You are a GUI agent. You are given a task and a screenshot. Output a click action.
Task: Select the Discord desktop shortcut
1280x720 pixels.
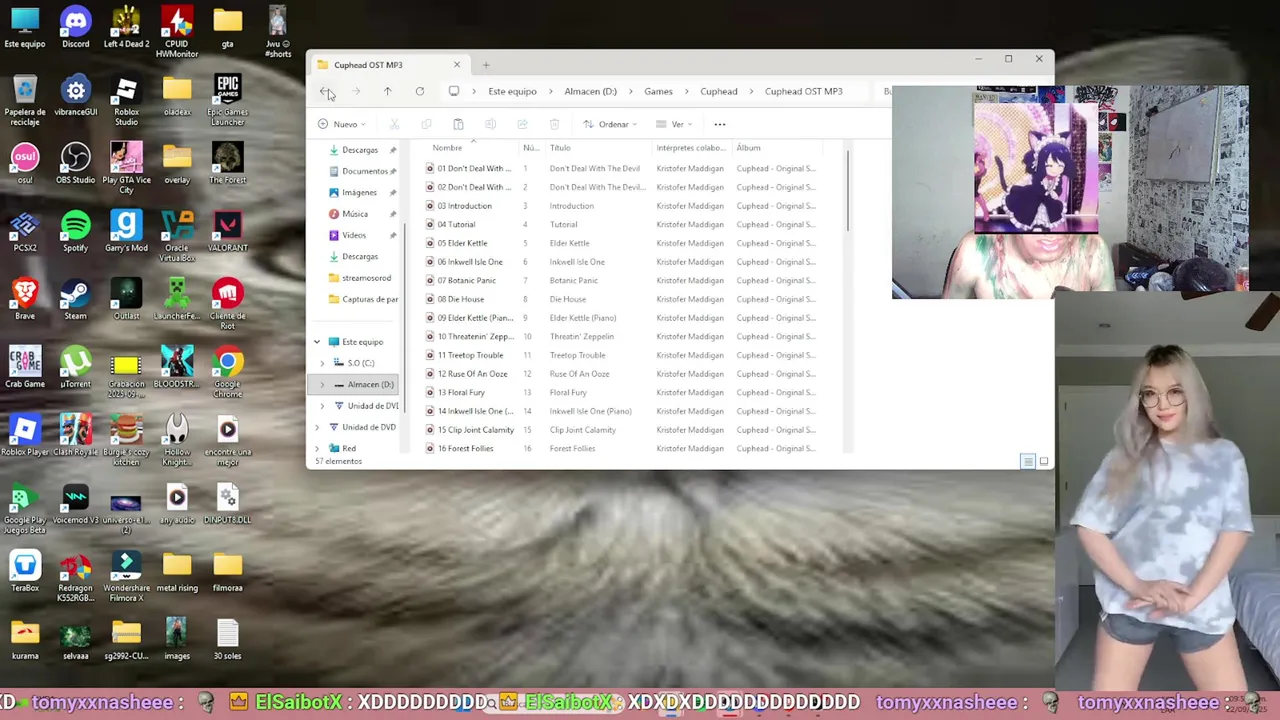pos(75,28)
